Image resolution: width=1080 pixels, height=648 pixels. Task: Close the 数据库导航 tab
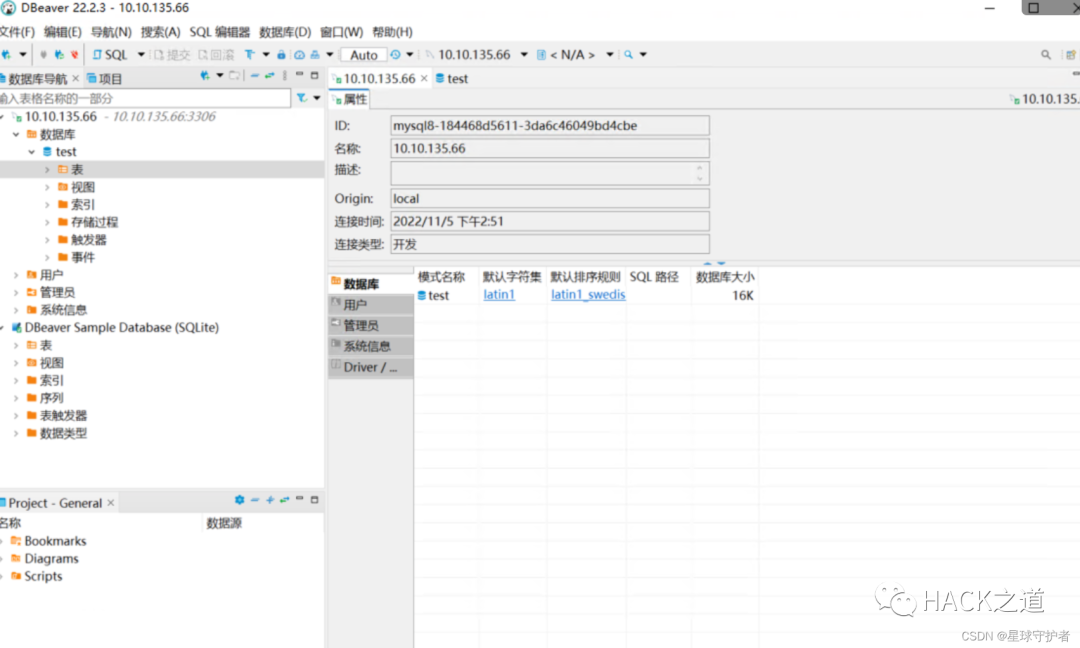pos(76,79)
